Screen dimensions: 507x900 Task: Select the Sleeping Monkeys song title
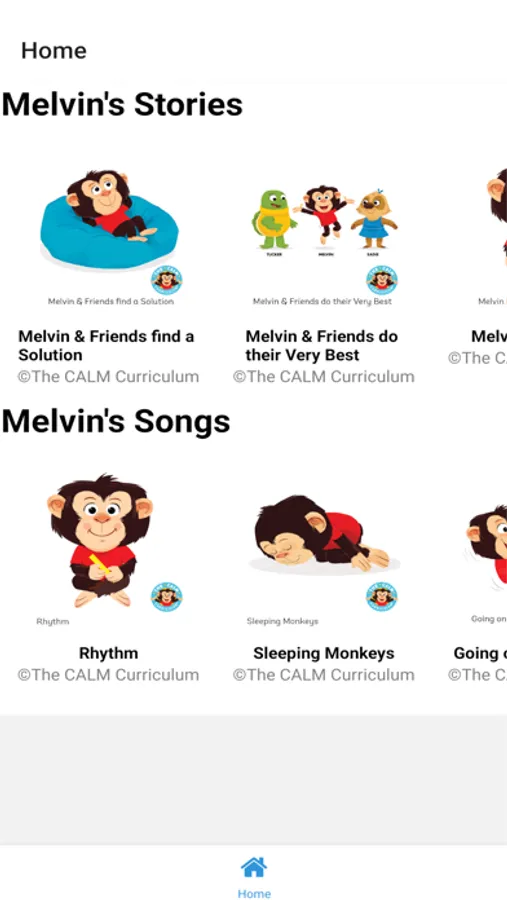pyautogui.click(x=324, y=653)
